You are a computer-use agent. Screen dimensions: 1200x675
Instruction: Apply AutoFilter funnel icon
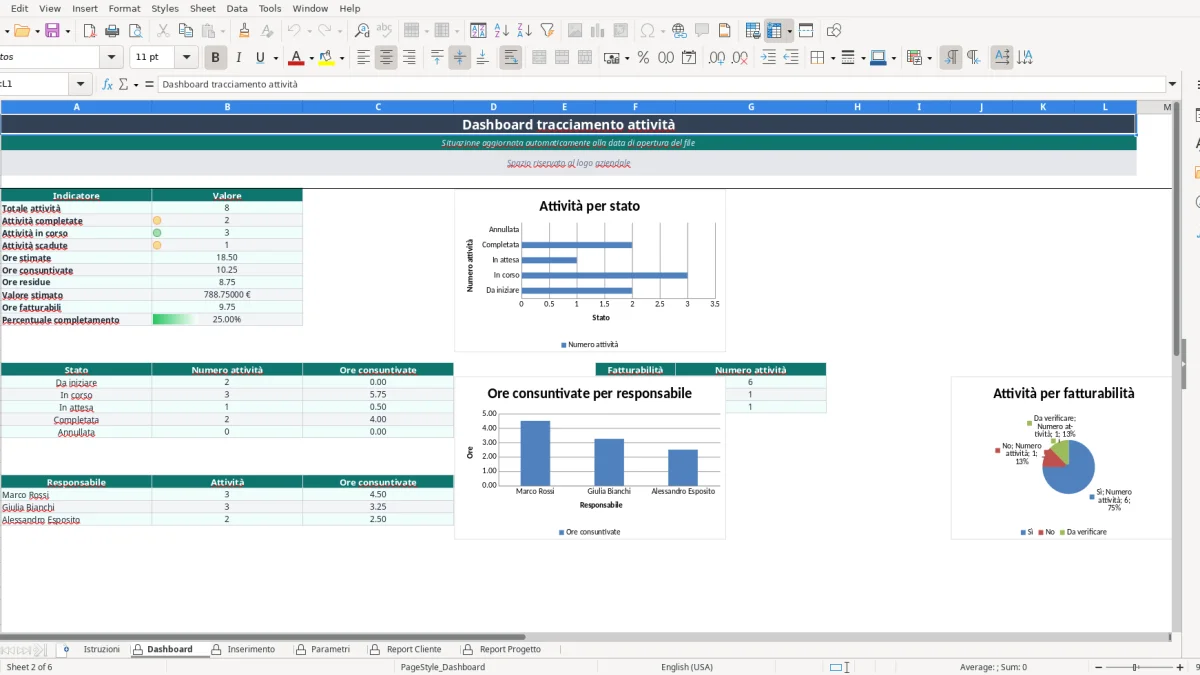pos(548,31)
